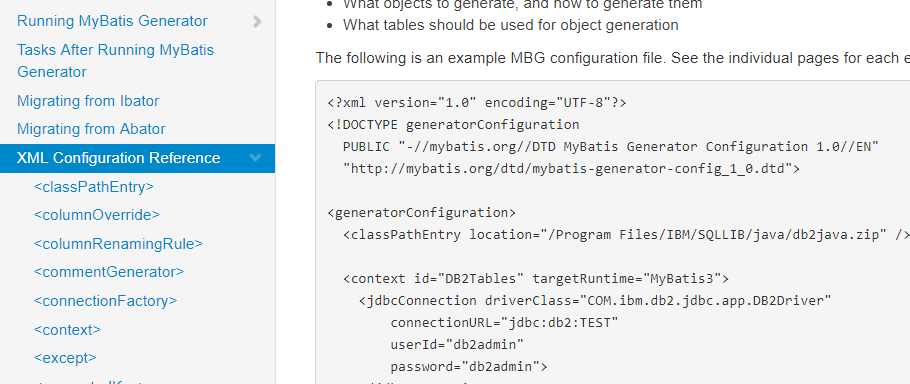Viewport: 910px width, 384px height.
Task: Click the <?xml version="1.0" code line
Action: click(x=477, y=103)
